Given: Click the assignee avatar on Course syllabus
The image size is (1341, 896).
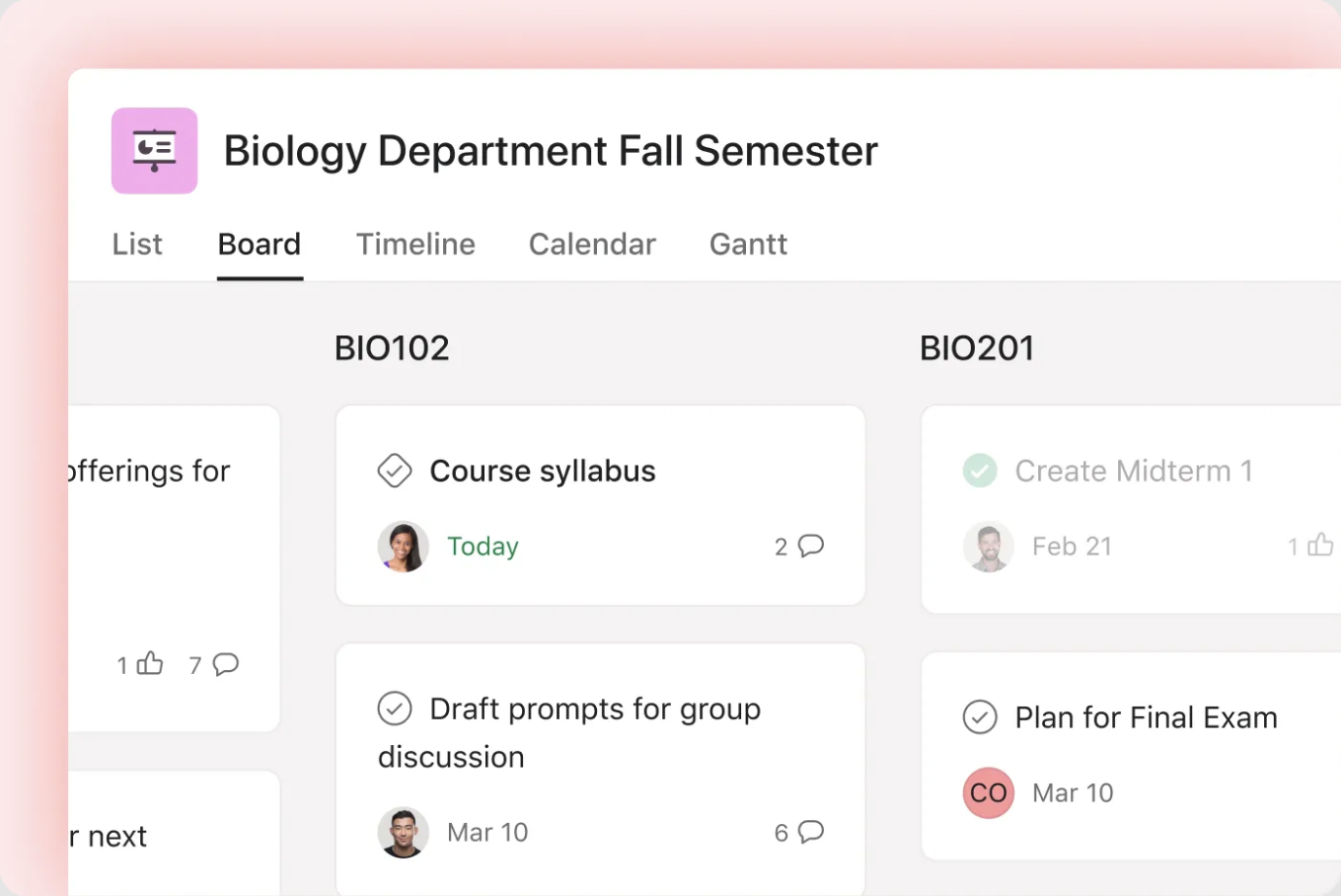Looking at the screenshot, I should [404, 546].
